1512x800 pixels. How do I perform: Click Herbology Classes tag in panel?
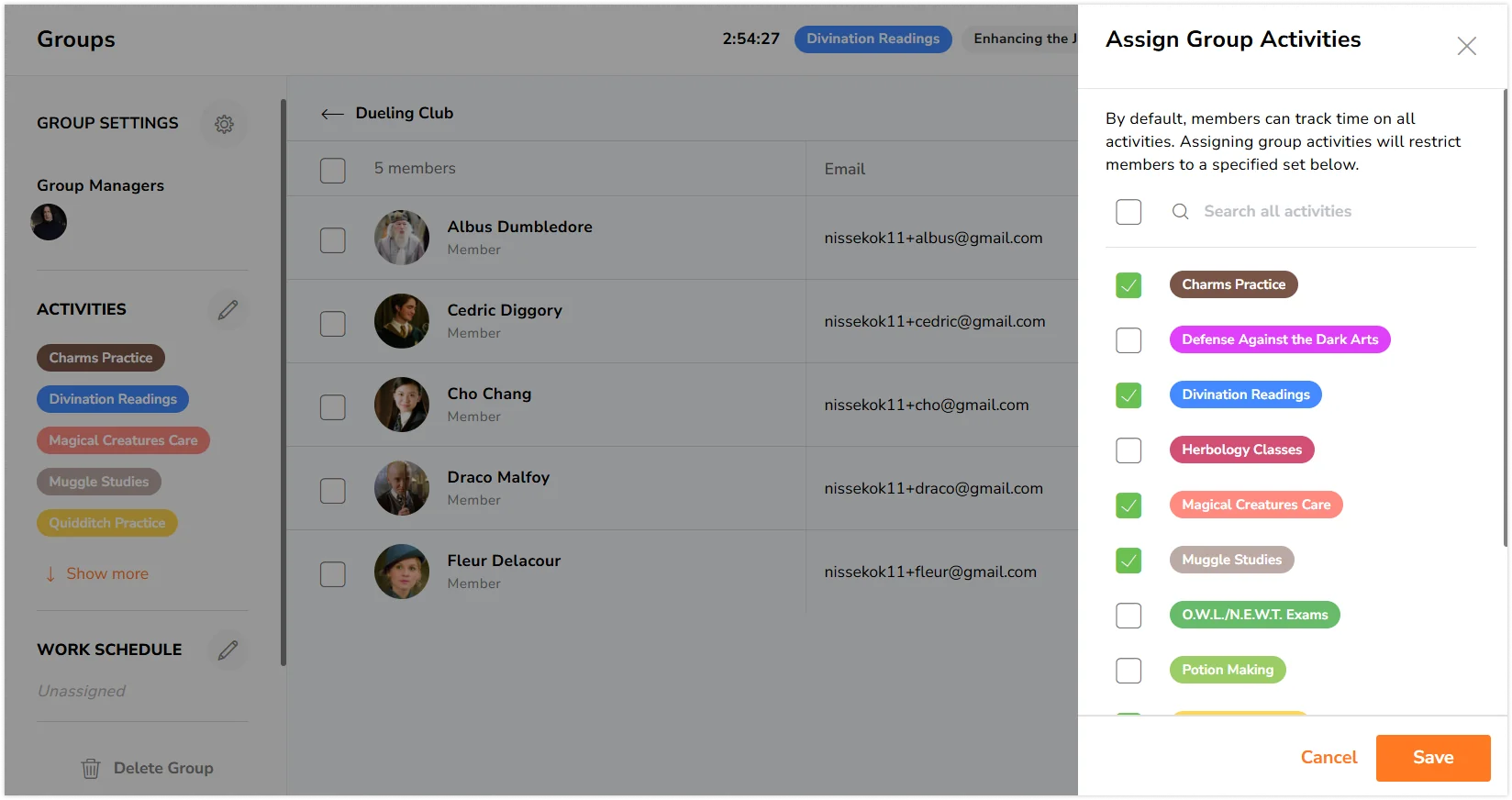[x=1241, y=450]
